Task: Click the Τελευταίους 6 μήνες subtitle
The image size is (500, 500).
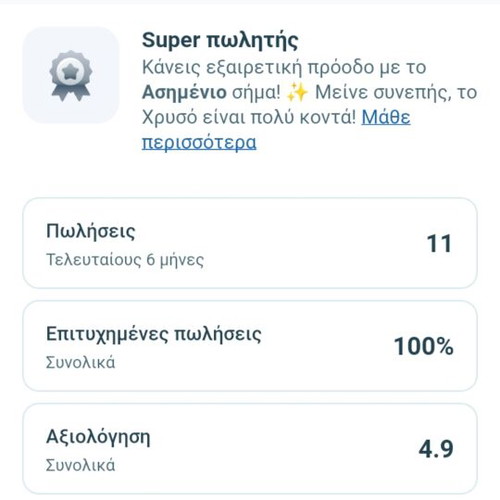Action: 125,260
